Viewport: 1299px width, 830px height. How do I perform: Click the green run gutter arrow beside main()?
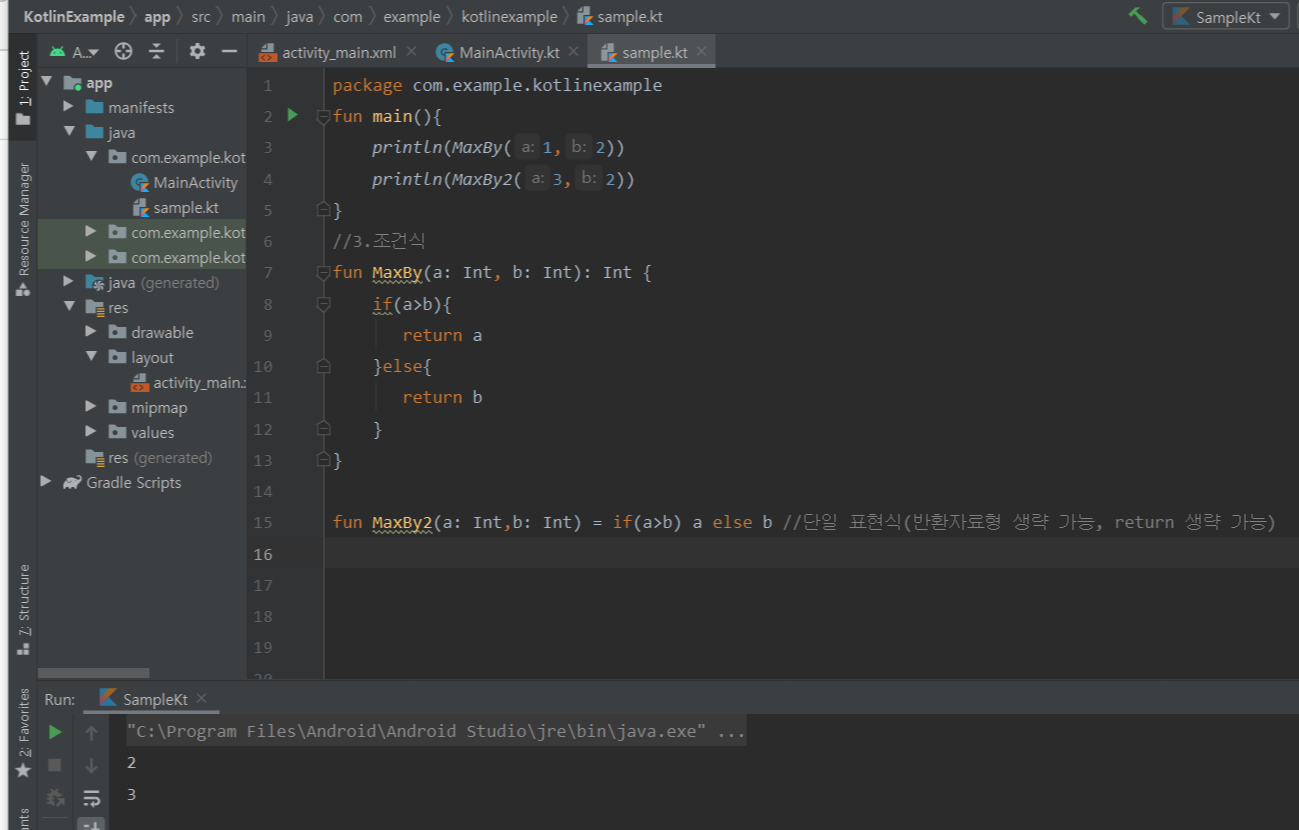tap(293, 116)
